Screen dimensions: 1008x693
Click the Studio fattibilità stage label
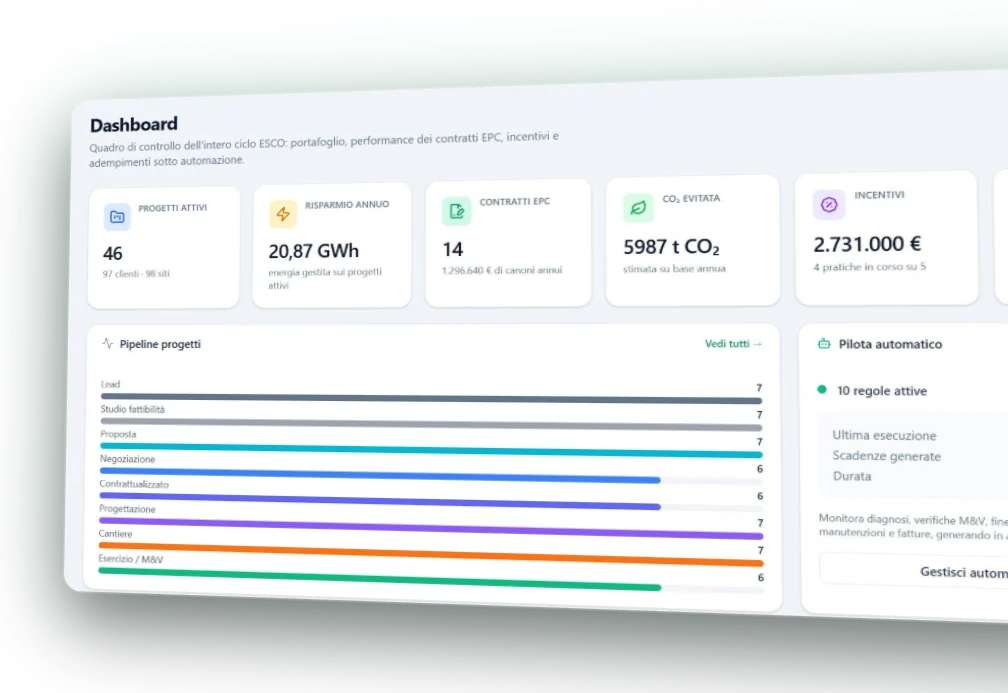(132, 410)
